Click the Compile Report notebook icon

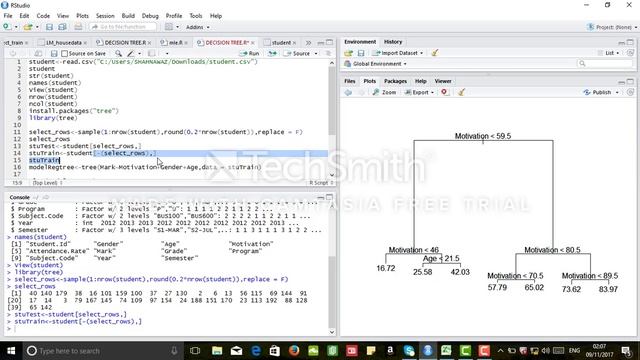pyautogui.click(x=151, y=53)
